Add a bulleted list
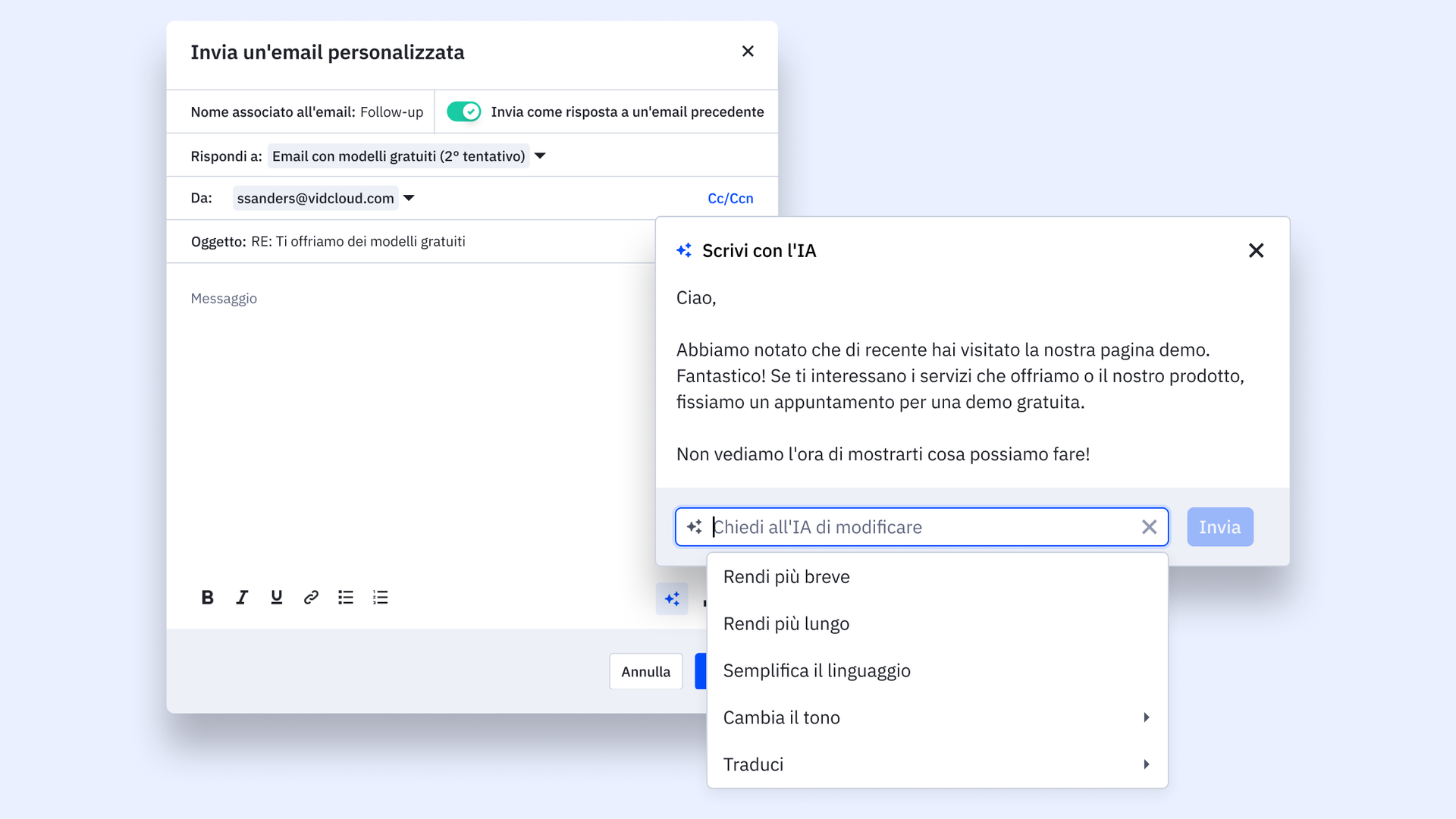 pyautogui.click(x=346, y=598)
